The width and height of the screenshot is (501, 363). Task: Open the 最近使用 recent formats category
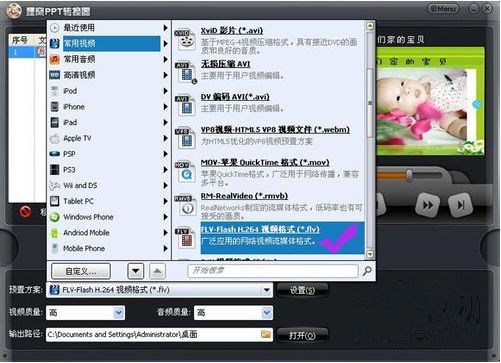pyautogui.click(x=109, y=28)
